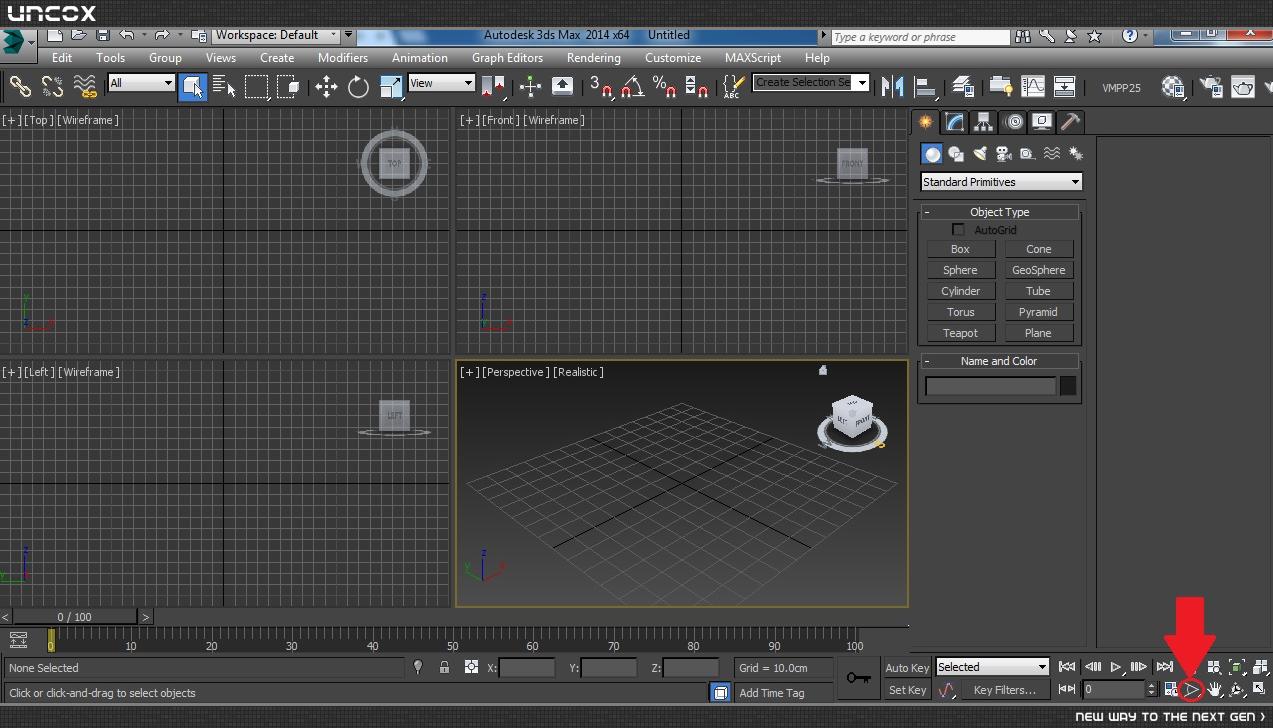Image resolution: width=1273 pixels, height=728 pixels.
Task: Open the key filter Selected dropdown
Action: pyautogui.click(x=992, y=667)
